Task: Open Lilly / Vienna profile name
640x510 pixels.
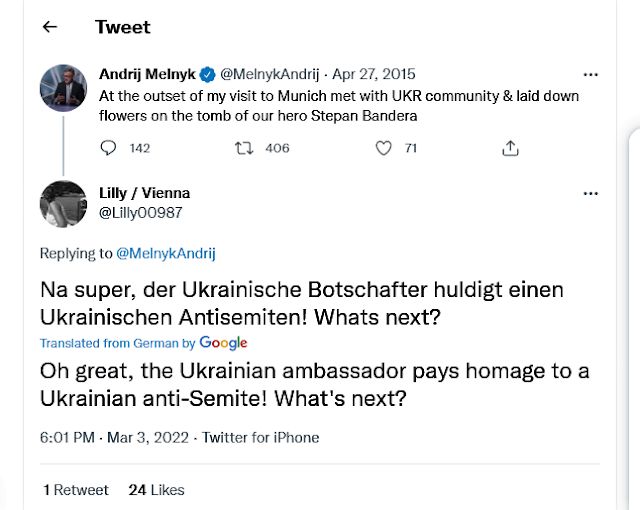Action: tap(144, 193)
